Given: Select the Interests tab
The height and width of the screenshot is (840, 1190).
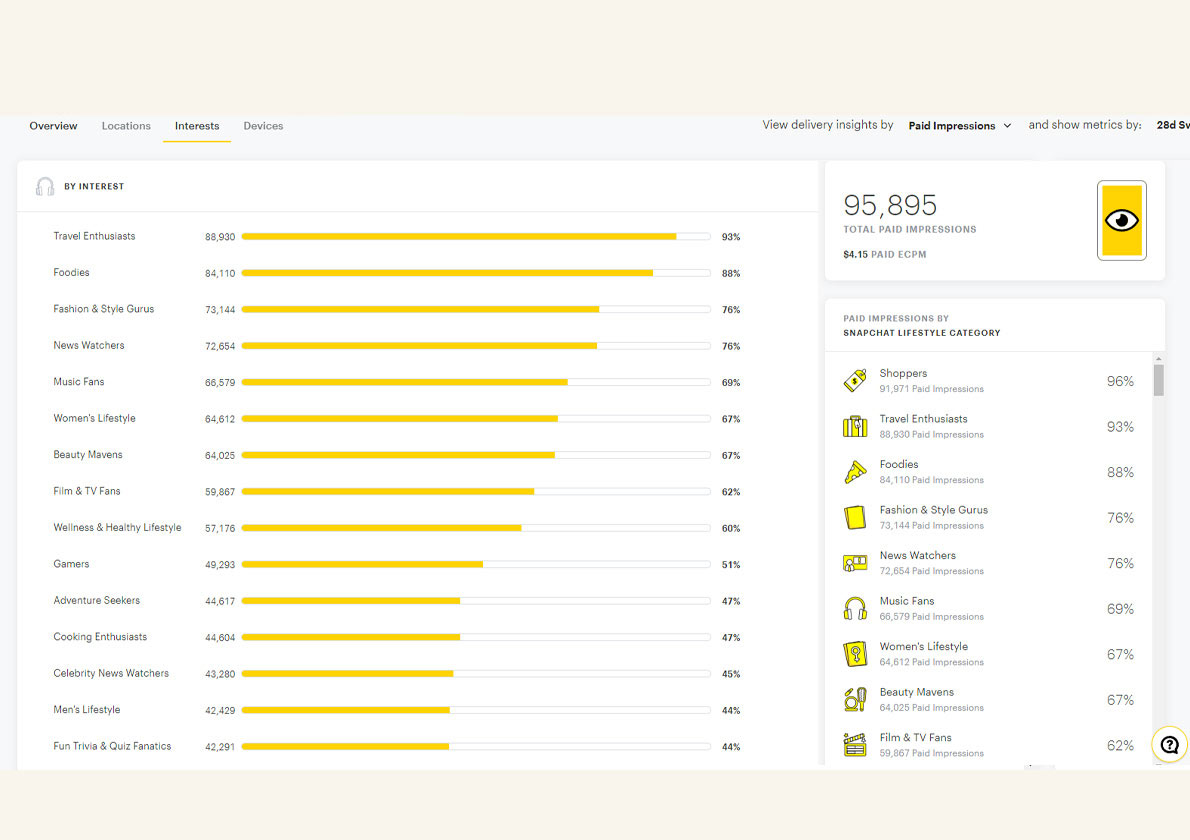Looking at the screenshot, I should coord(197,126).
